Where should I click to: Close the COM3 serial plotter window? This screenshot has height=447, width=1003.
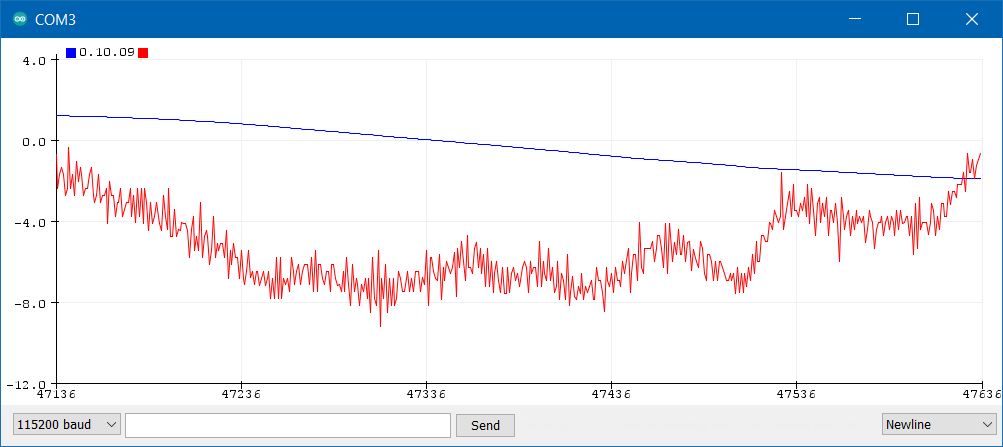click(970, 19)
